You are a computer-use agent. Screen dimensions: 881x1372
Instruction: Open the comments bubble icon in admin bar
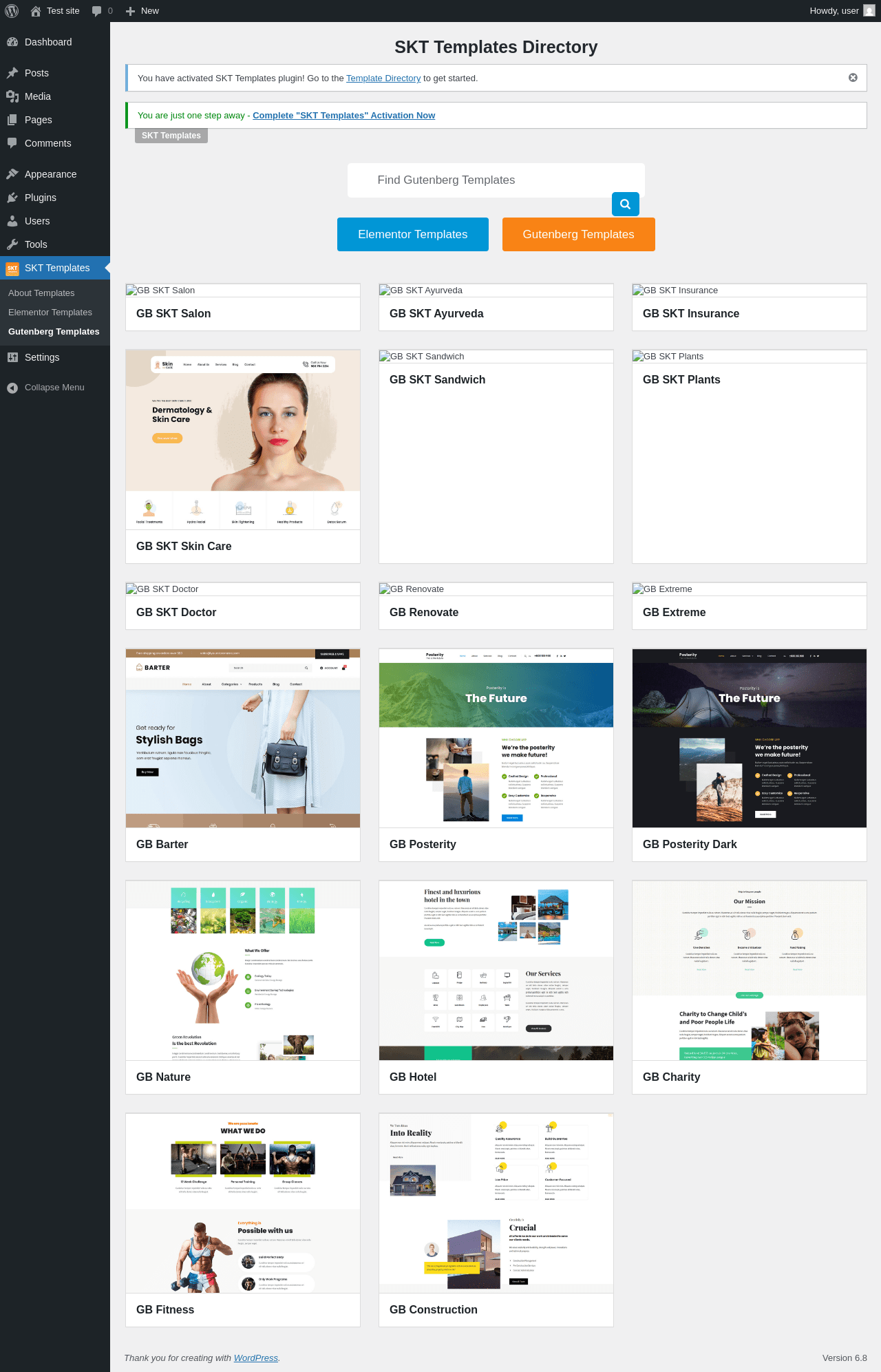[97, 11]
